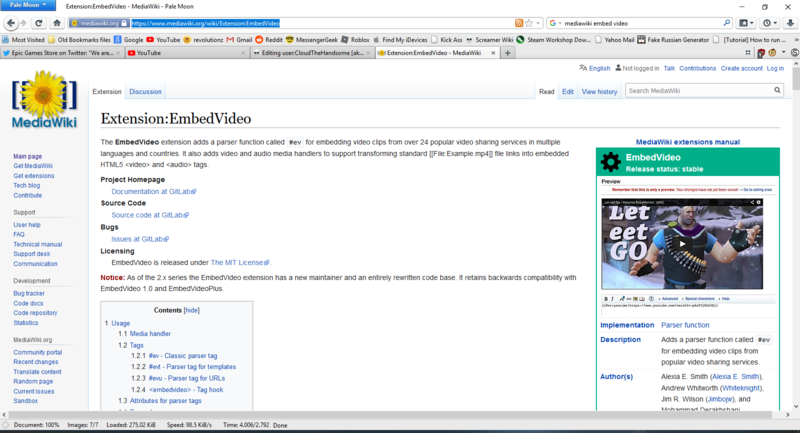Click the red shield add-on icon

[x=761, y=53]
